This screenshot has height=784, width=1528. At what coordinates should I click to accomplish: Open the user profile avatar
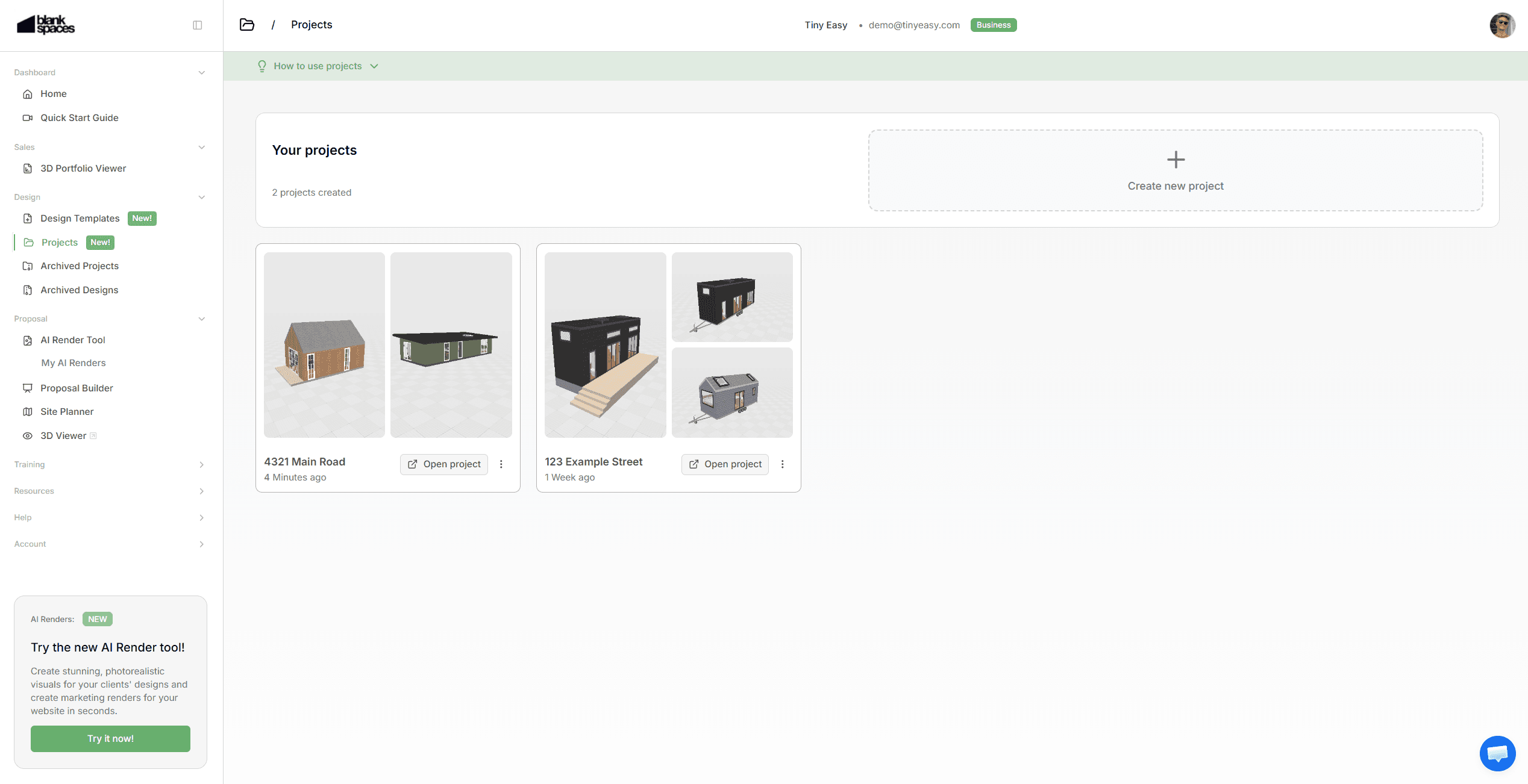[x=1501, y=25]
